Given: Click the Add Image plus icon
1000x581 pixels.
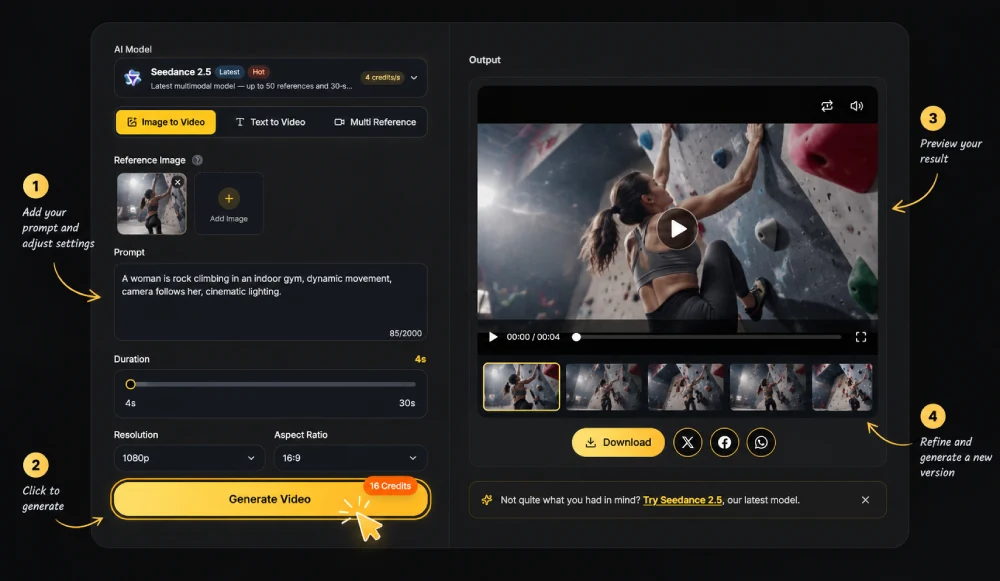Looking at the screenshot, I should [x=229, y=198].
